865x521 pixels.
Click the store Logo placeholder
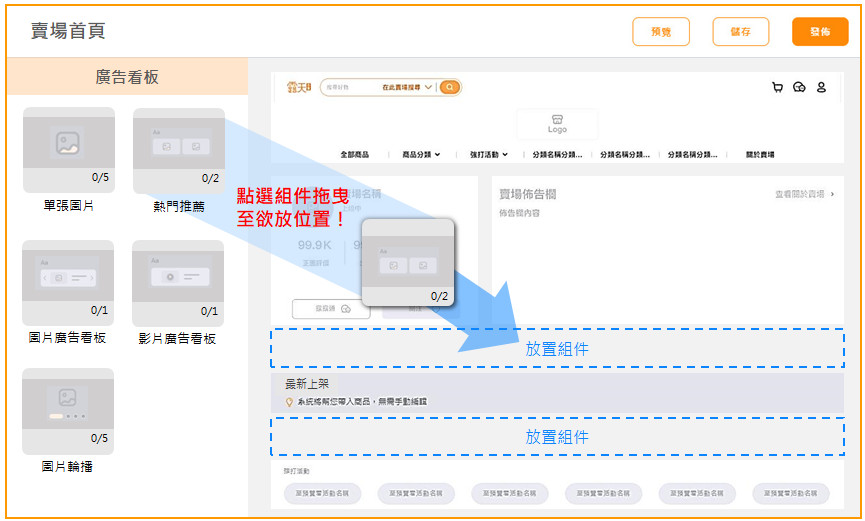(x=557, y=124)
